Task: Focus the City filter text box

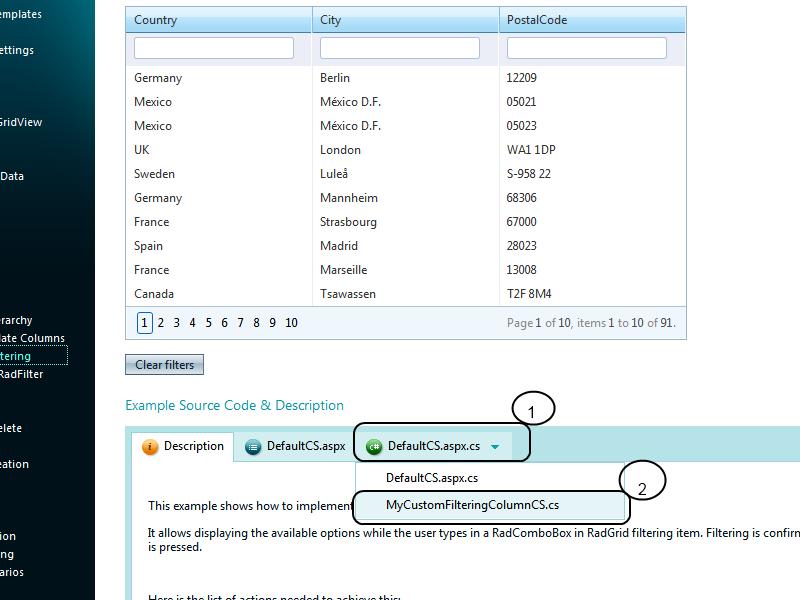Action: pyautogui.click(x=400, y=48)
